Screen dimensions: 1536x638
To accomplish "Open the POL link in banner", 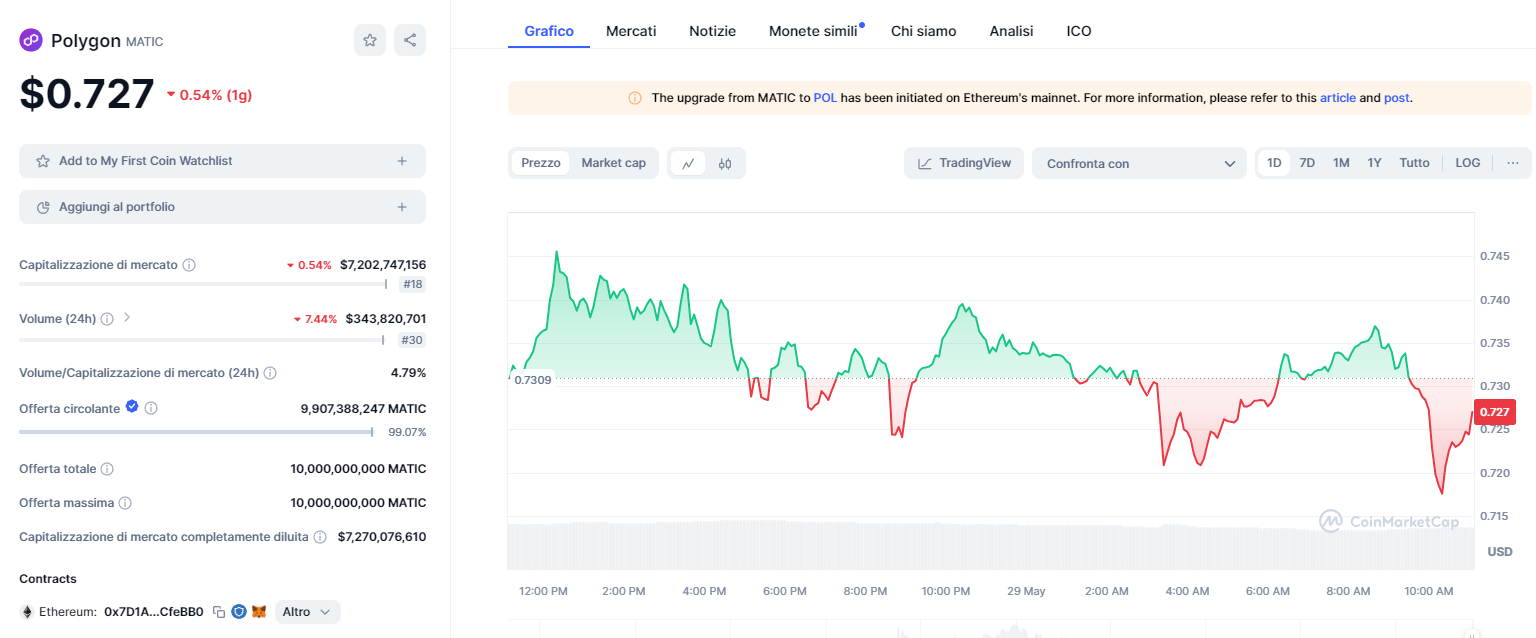I will coord(824,98).
